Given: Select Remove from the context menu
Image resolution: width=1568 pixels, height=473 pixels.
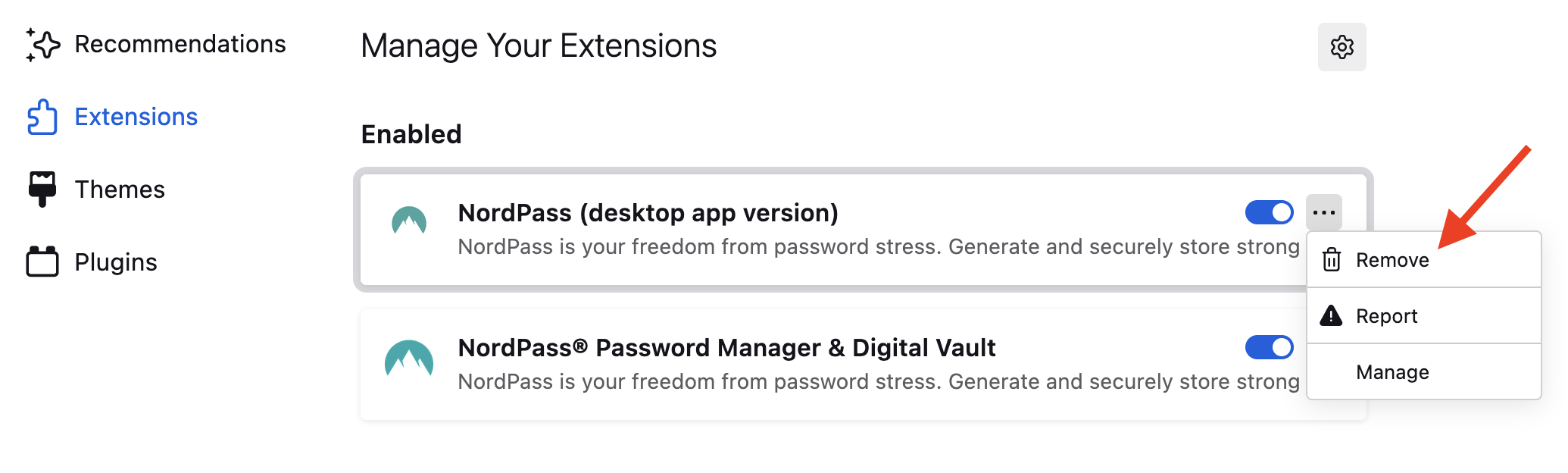Looking at the screenshot, I should [x=1392, y=260].
